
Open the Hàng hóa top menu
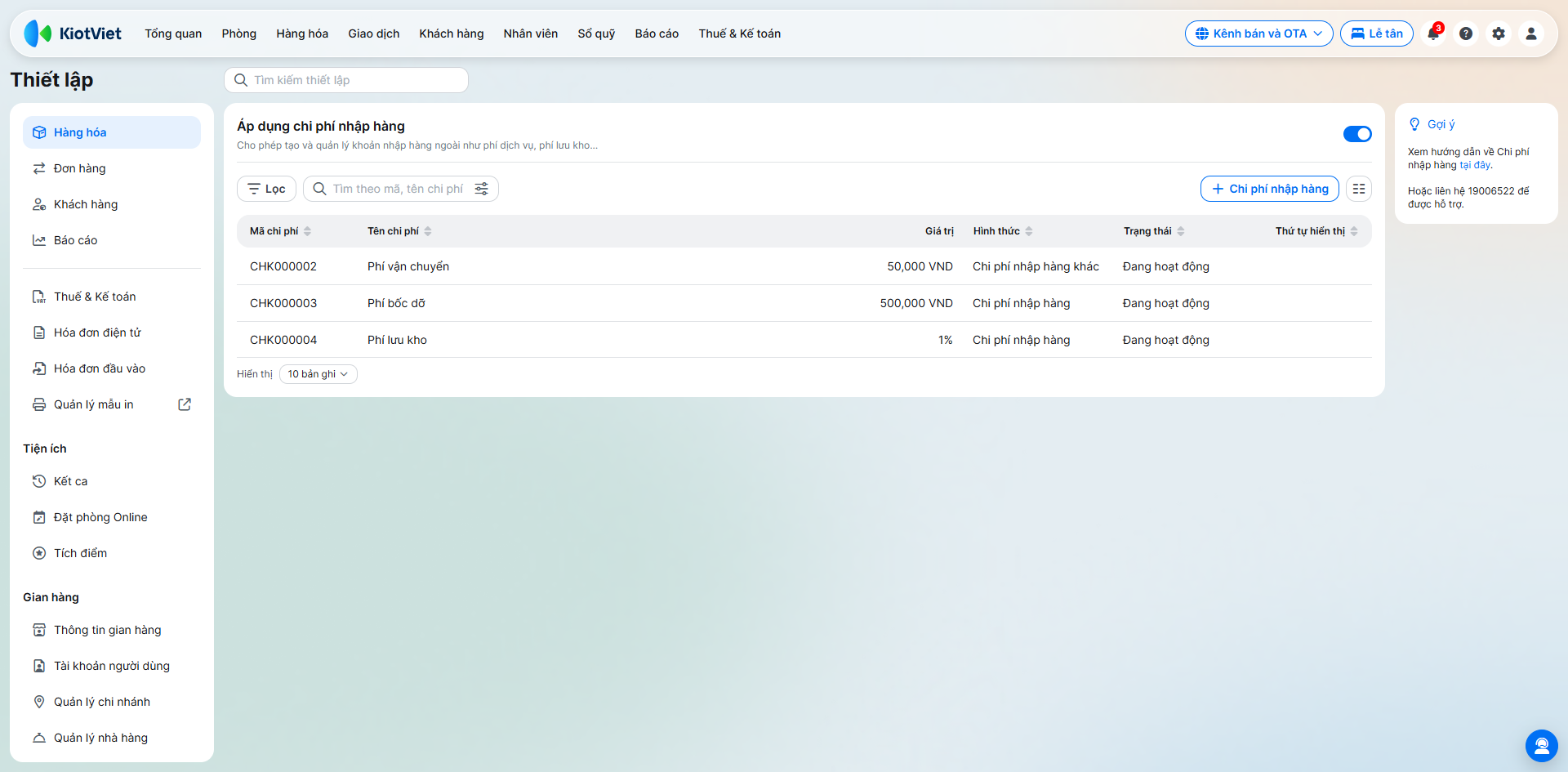[x=302, y=33]
